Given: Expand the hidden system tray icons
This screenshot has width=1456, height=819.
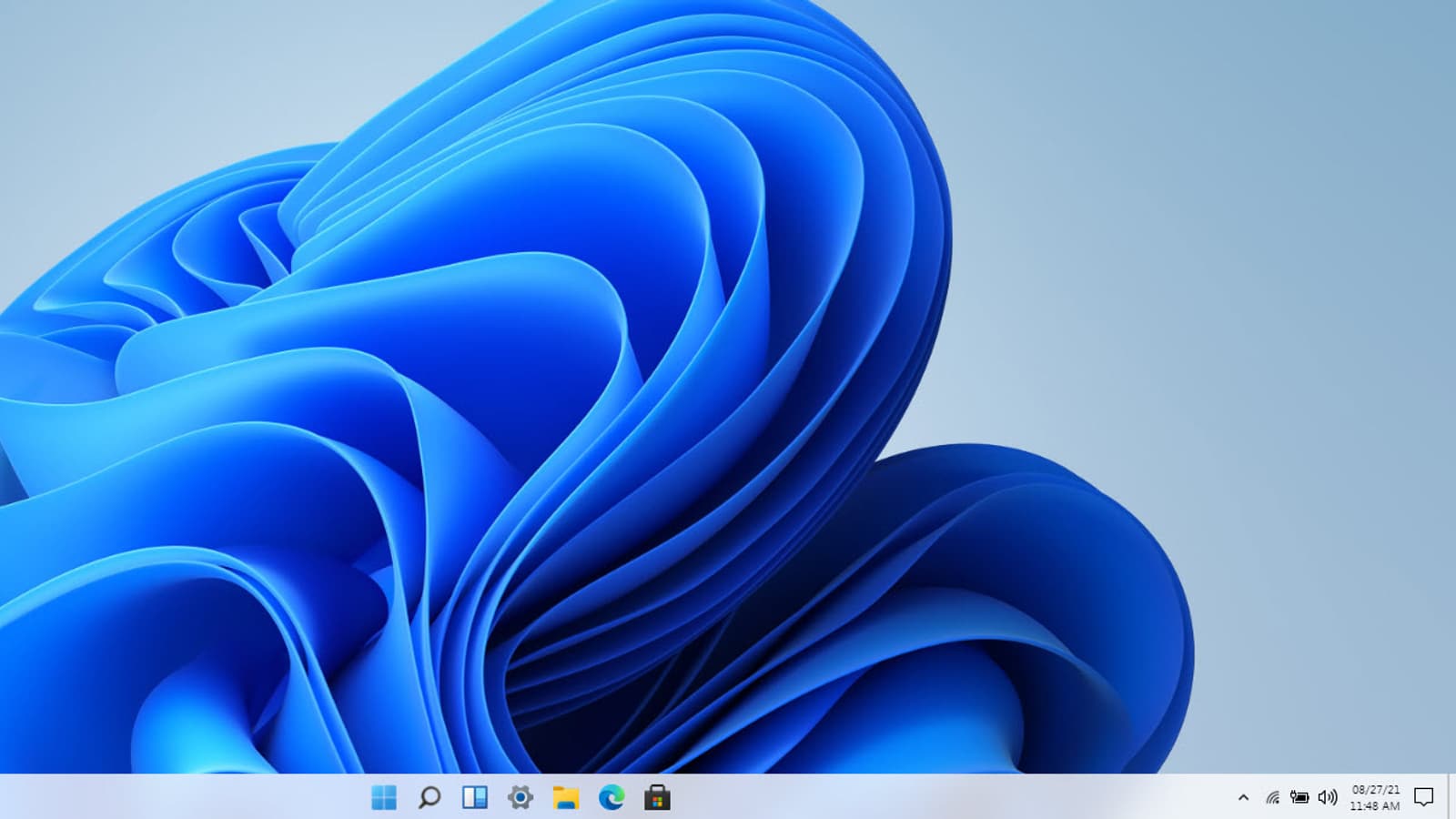Looking at the screenshot, I should [1243, 798].
